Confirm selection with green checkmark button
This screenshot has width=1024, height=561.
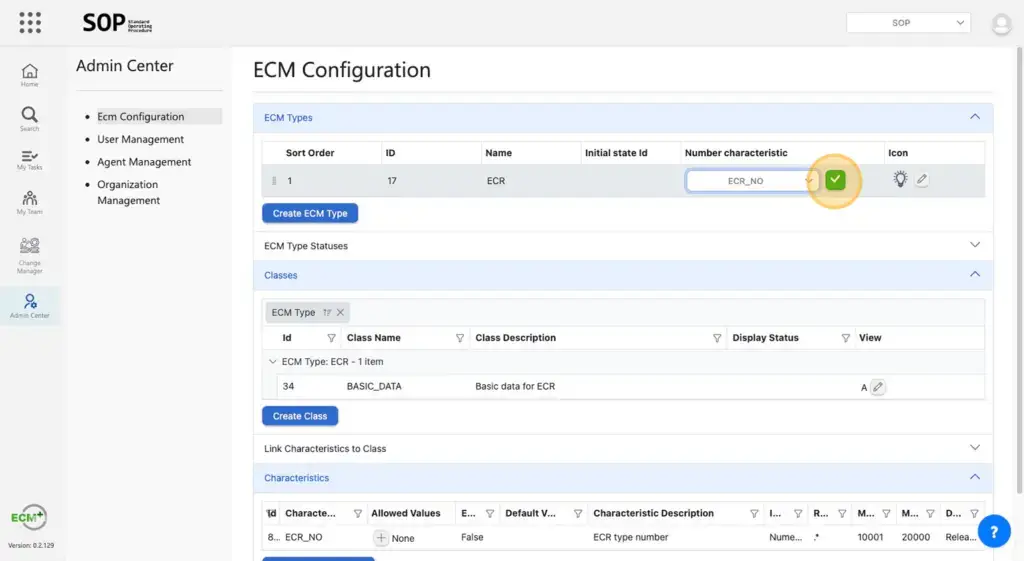(836, 180)
